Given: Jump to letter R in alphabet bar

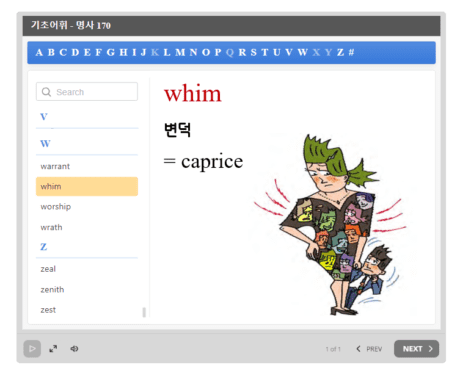Looking at the screenshot, I should [x=242, y=53].
